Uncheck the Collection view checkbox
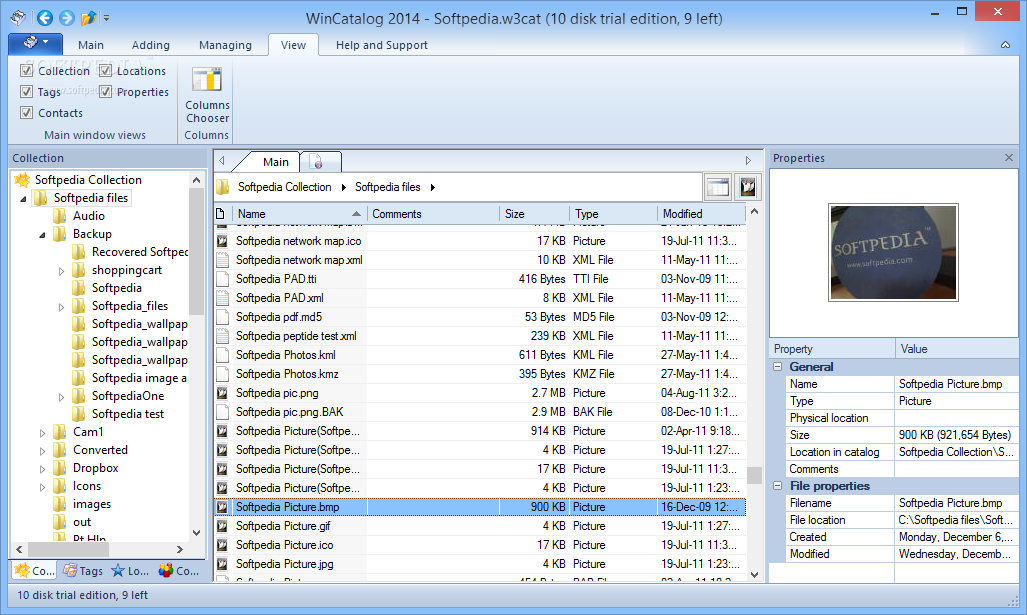Viewport: 1027px width, 615px height. pyautogui.click(x=27, y=70)
